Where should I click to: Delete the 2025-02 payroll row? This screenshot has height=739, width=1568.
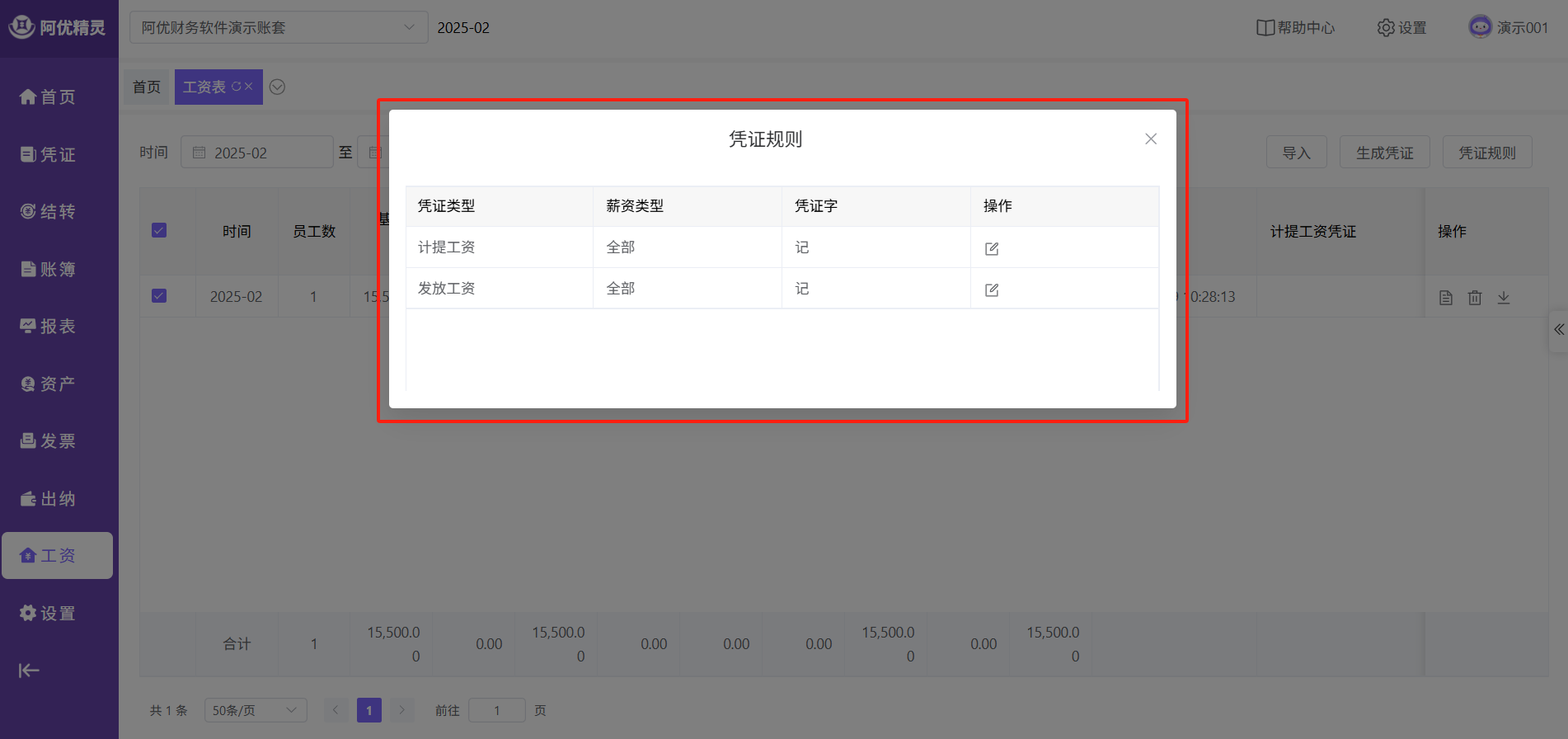[x=1475, y=298]
